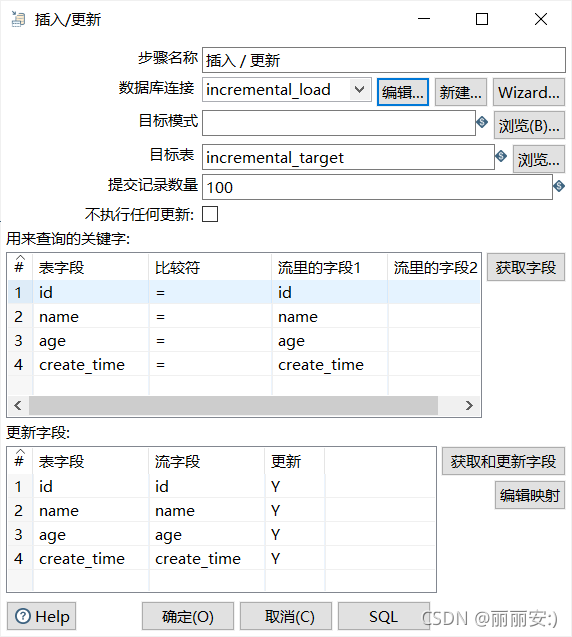Select key row 4 table field create_time
The image size is (572, 637).
pos(91,364)
